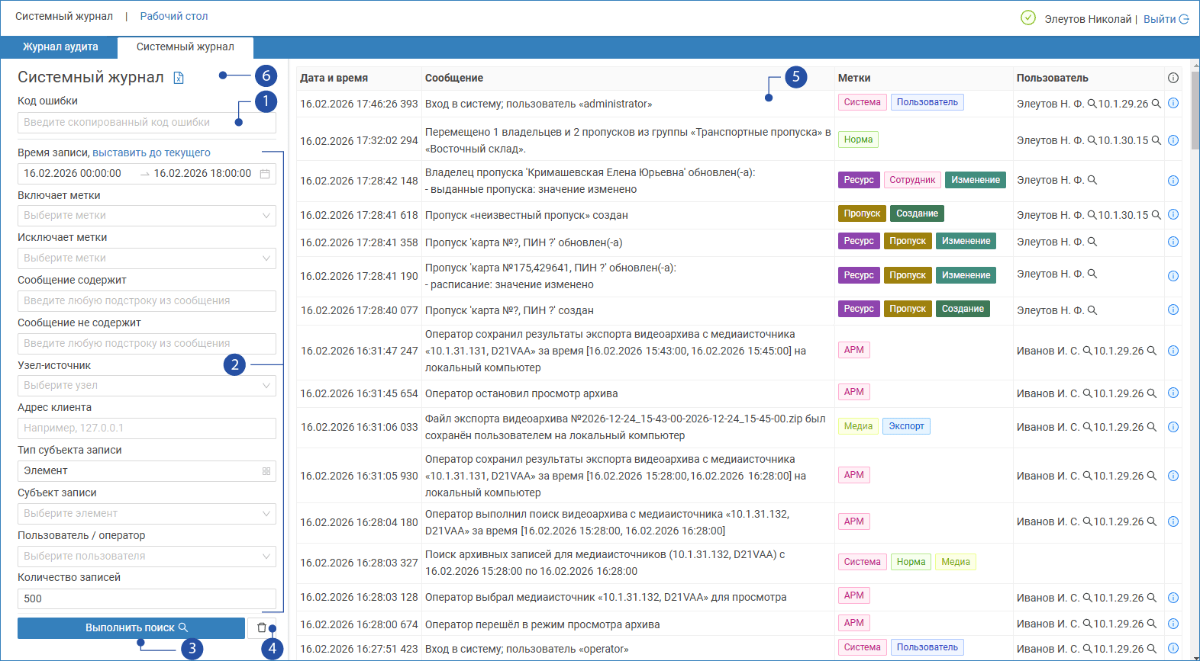Click the vertical scrollbar of the journal table
This screenshot has width=1200, height=661.
pyautogui.click(x=1193, y=360)
